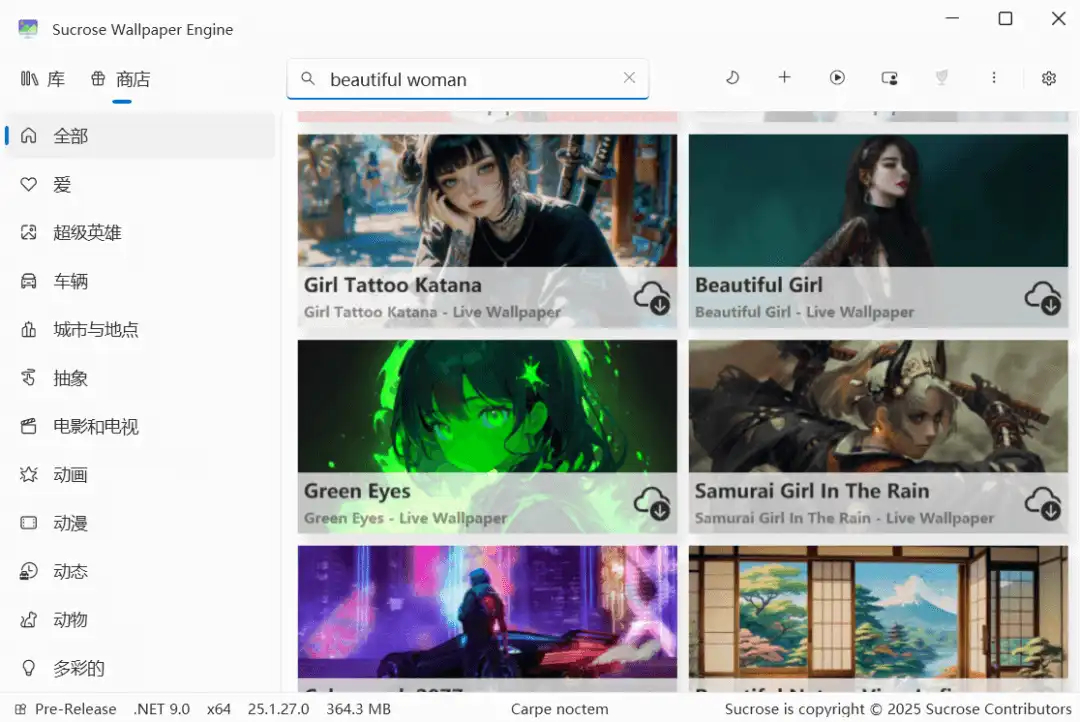Click the "364.3 MB" memory usage text
This screenshot has height=722, width=1080.
(358, 709)
